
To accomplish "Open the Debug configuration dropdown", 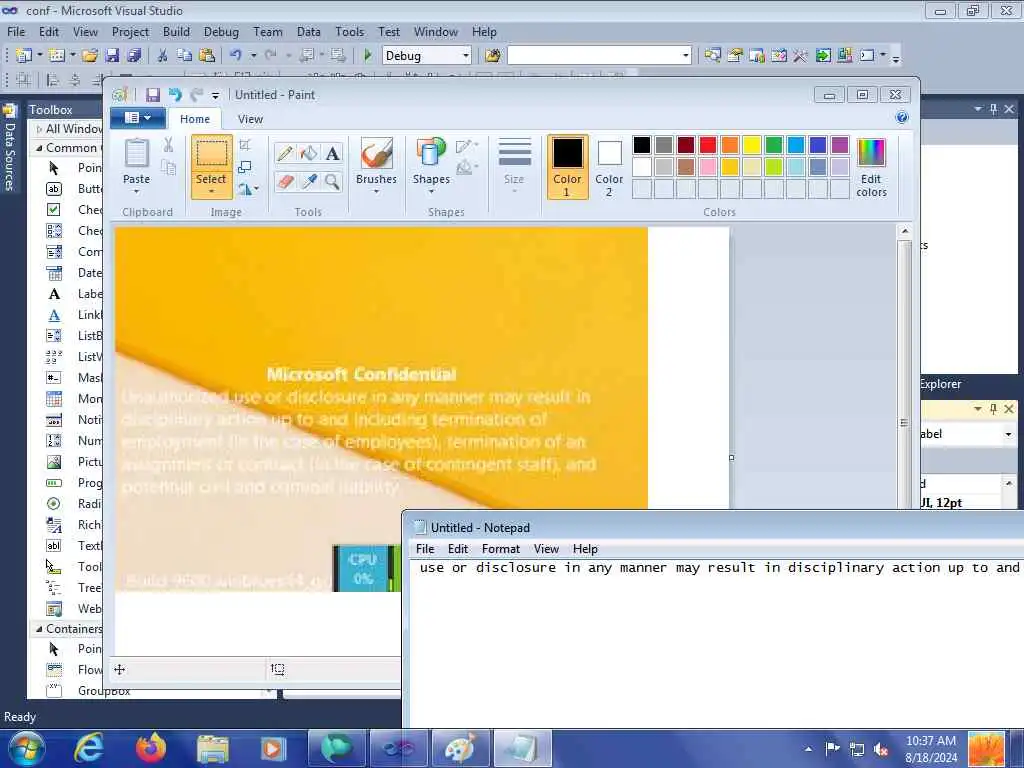I will tap(466, 56).
